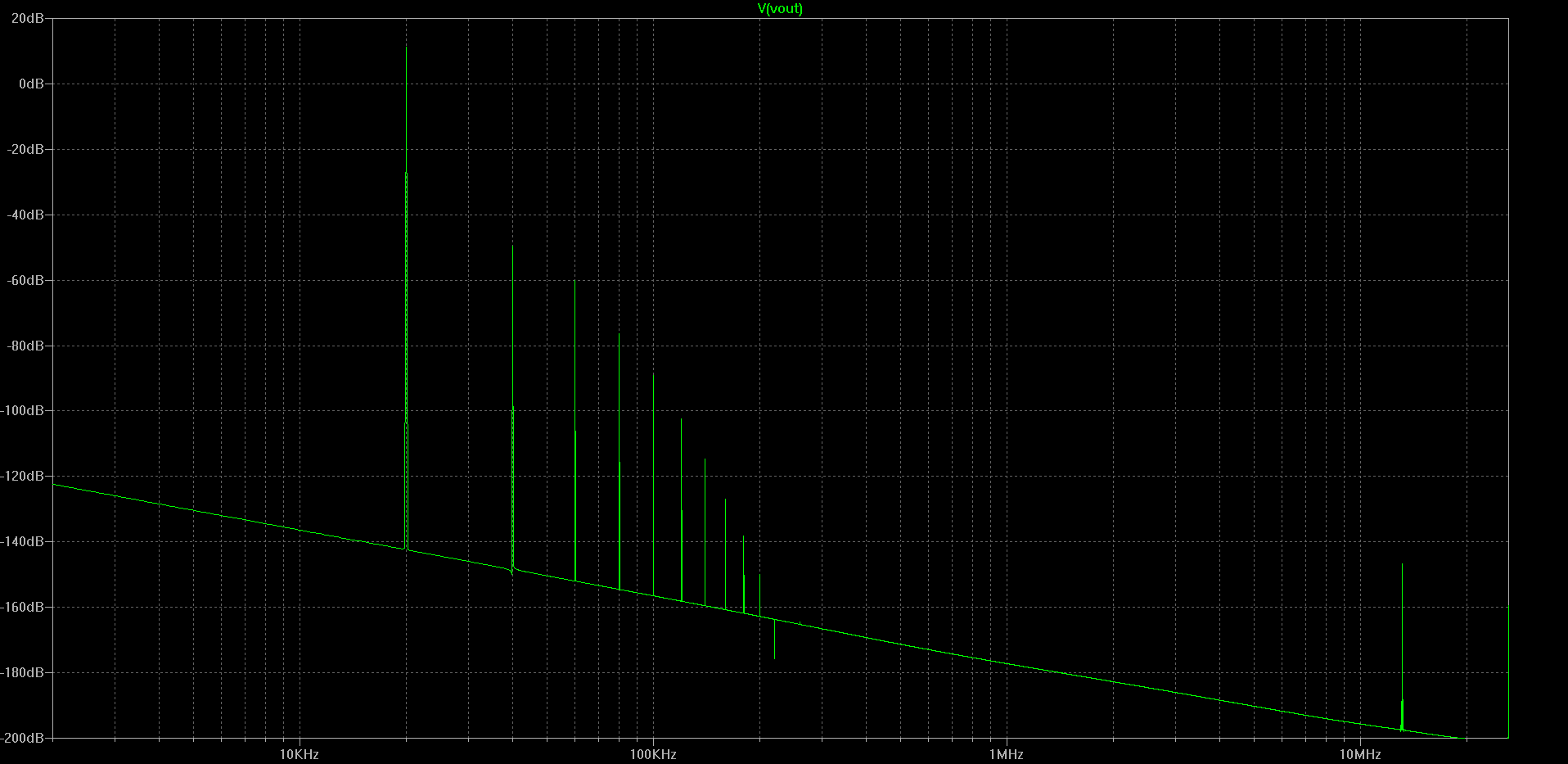Screen dimensions: 1568x764
Task: Click the 100KHz frequency axis label
Action: tap(653, 754)
